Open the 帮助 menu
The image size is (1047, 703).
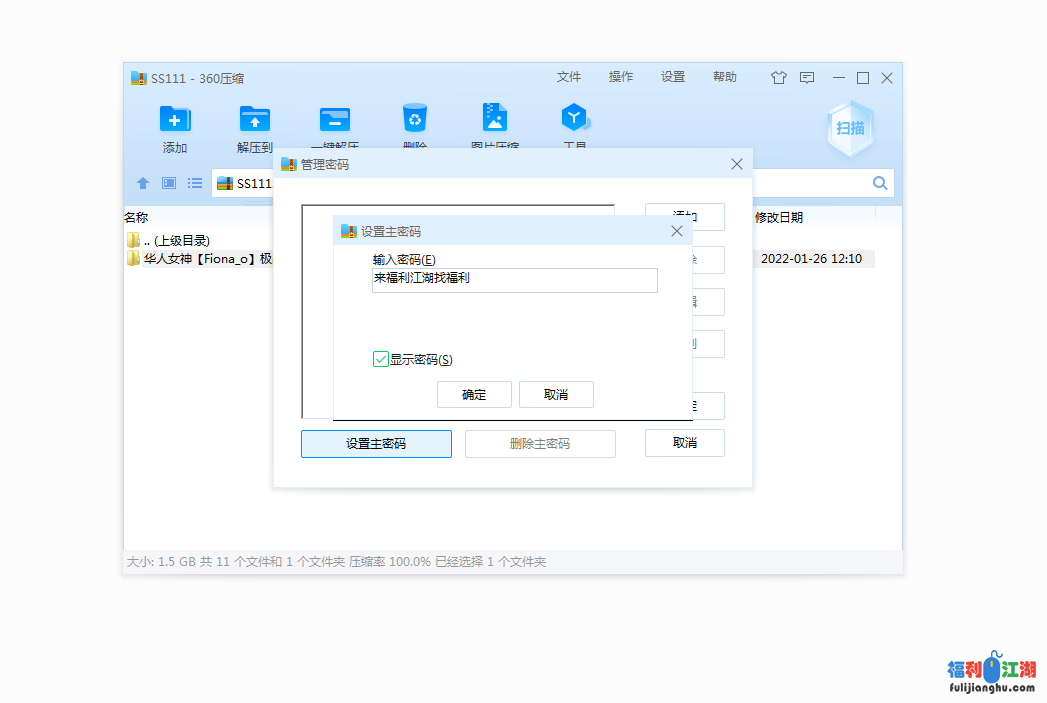tap(725, 77)
